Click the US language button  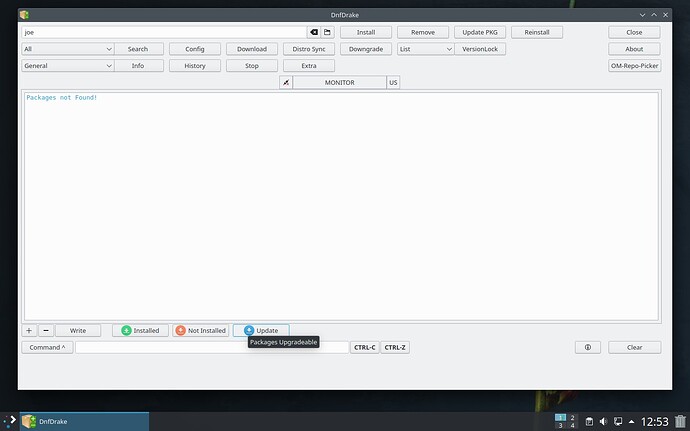[x=393, y=82]
